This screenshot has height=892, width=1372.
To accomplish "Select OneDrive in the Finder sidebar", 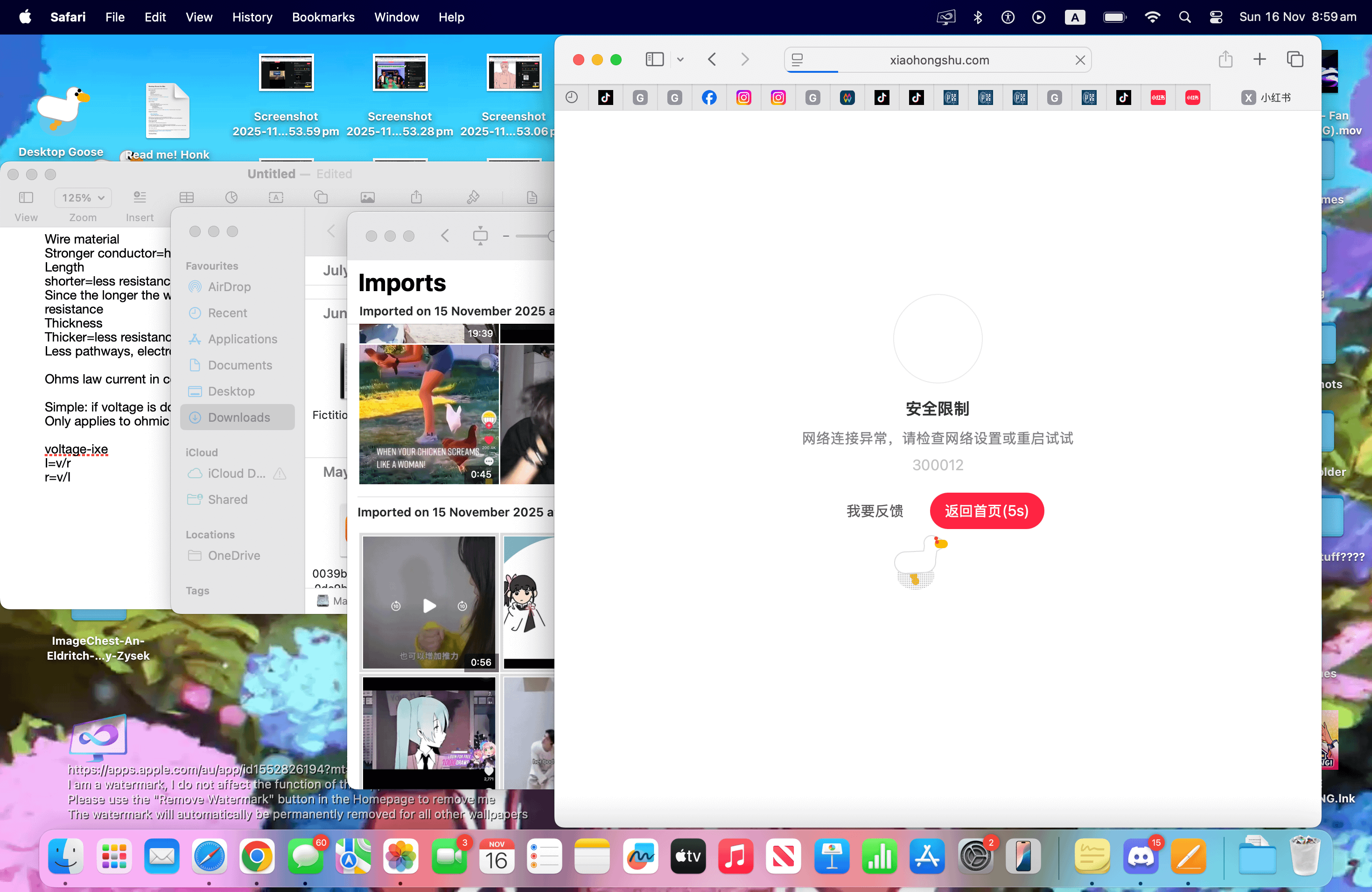I will (237, 556).
